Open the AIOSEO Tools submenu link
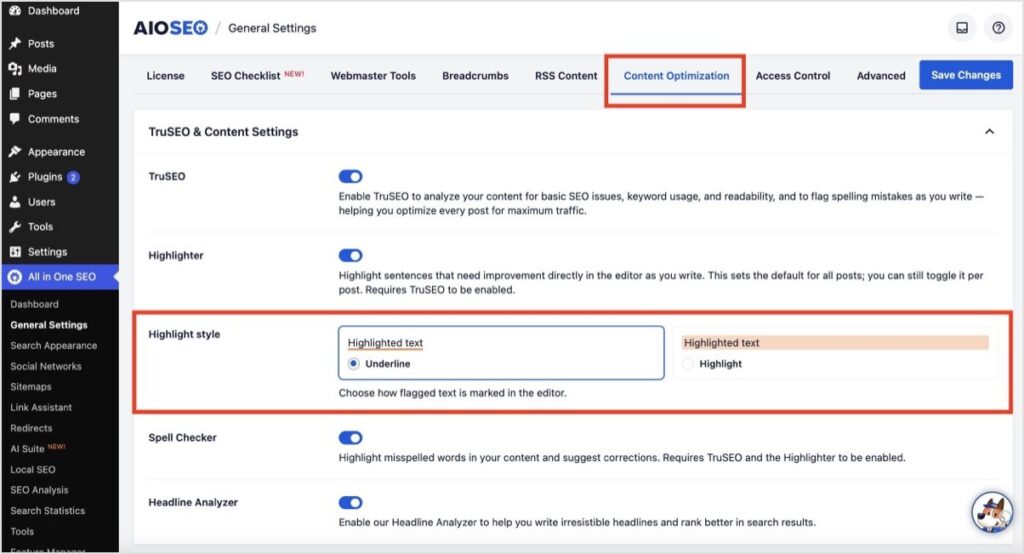This screenshot has width=1024, height=554. pos(22,532)
